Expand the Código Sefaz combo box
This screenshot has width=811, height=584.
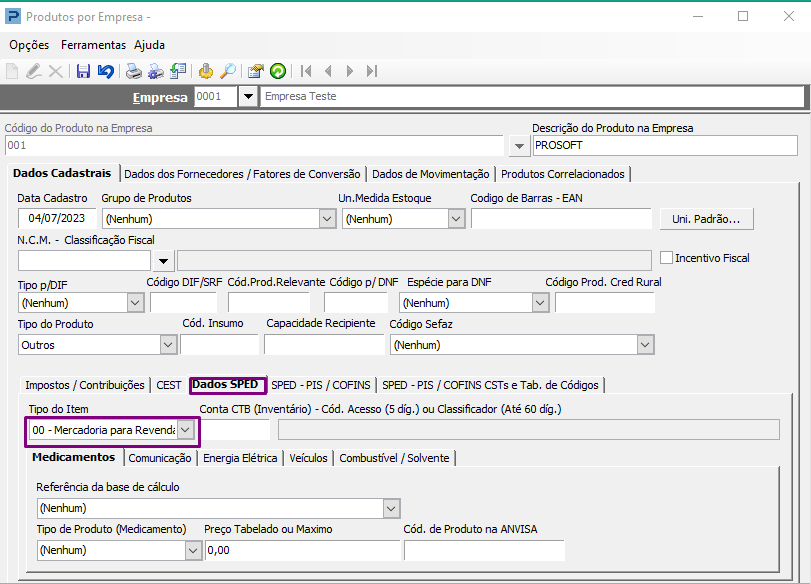645,345
